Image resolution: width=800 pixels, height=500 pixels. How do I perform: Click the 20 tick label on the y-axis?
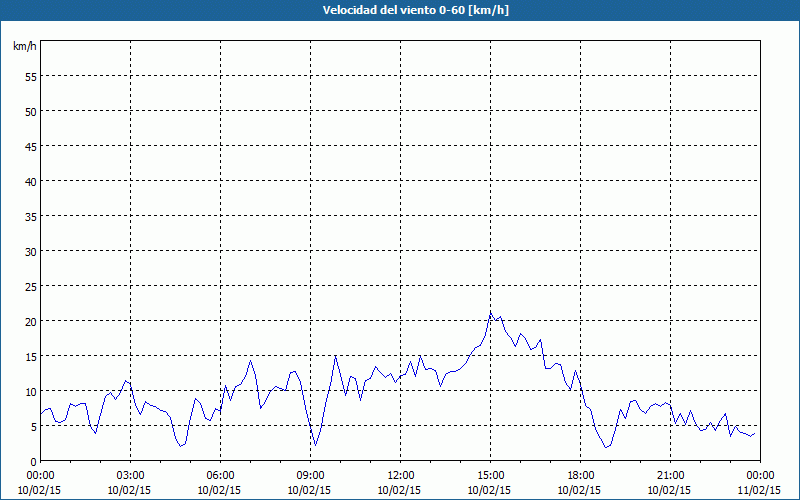[x=30, y=321]
